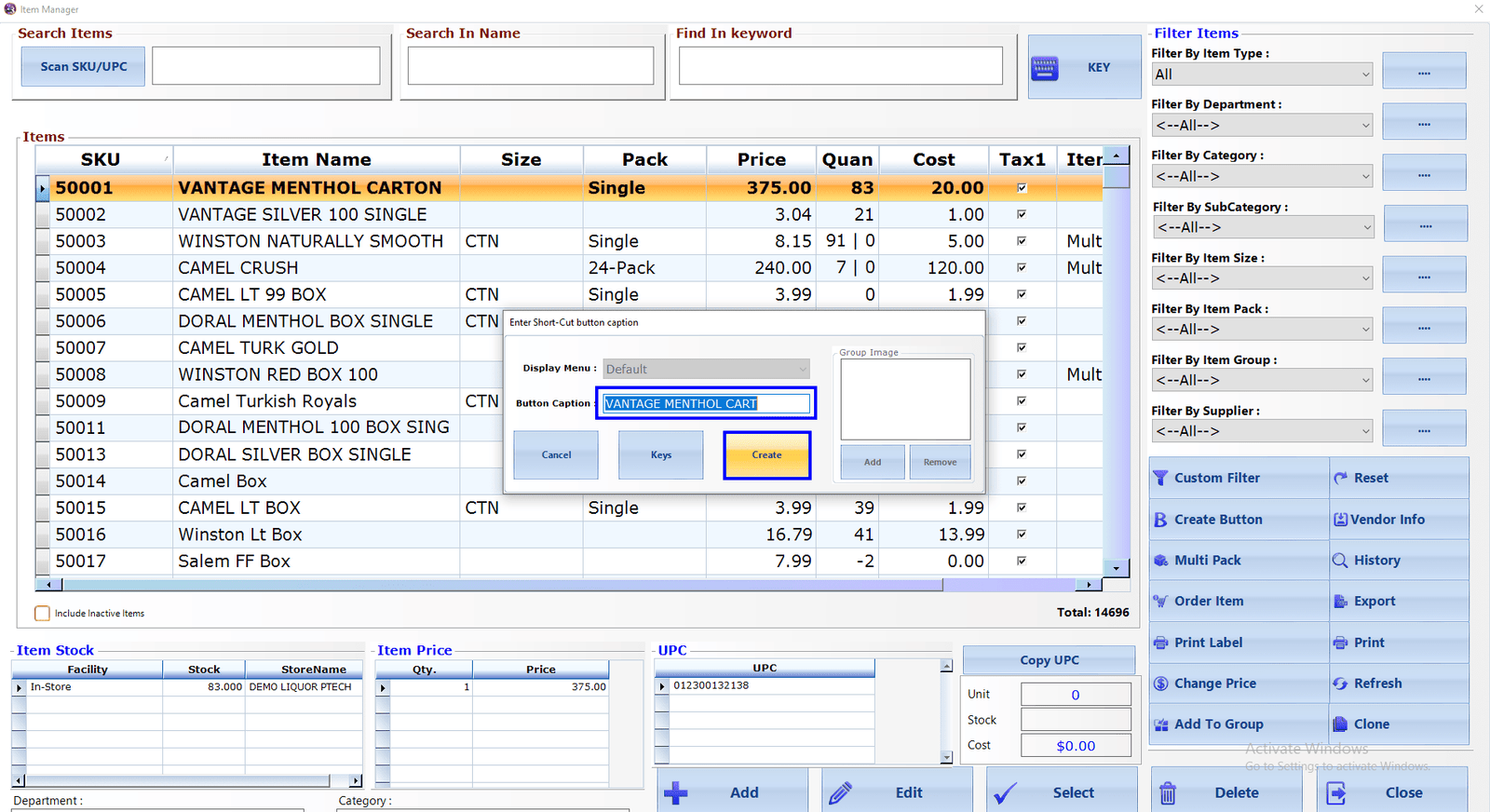
Task: Toggle Tax1 checkbox for Salem FF Box
Action: [x=1022, y=561]
